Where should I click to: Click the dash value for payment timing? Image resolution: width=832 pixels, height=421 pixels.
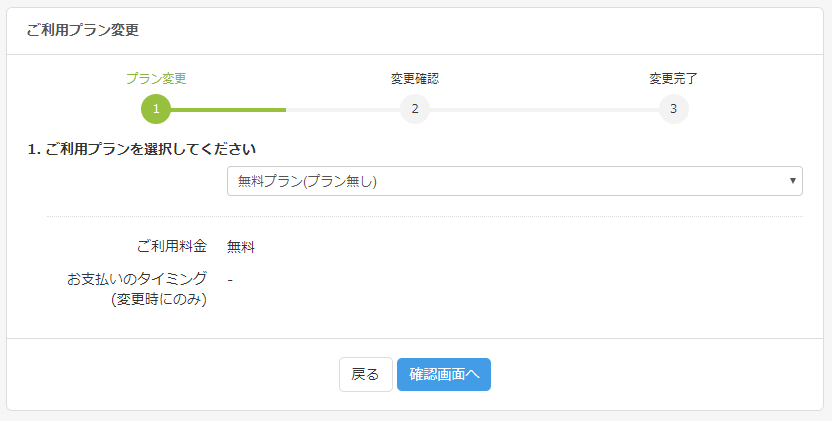230,279
